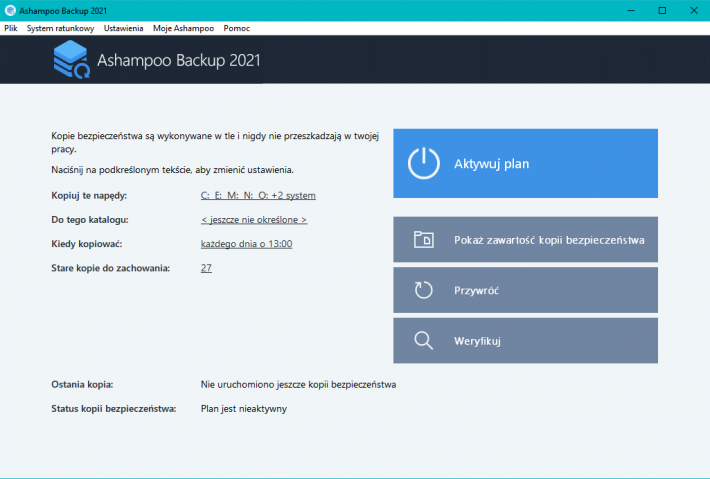Click the 'Kiedy kopiować:' label
The height and width of the screenshot is (479, 710).
[x=86, y=244]
